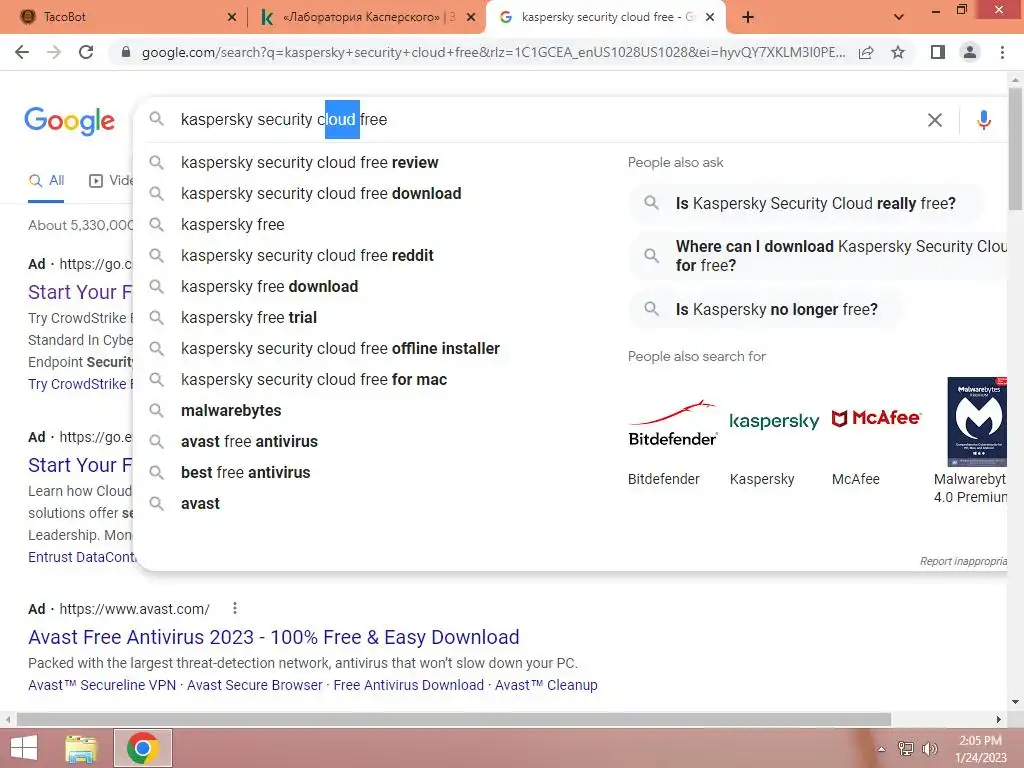The height and width of the screenshot is (768, 1024).
Task: Choose the malwarebytes suggestion
Action: pyautogui.click(x=231, y=411)
